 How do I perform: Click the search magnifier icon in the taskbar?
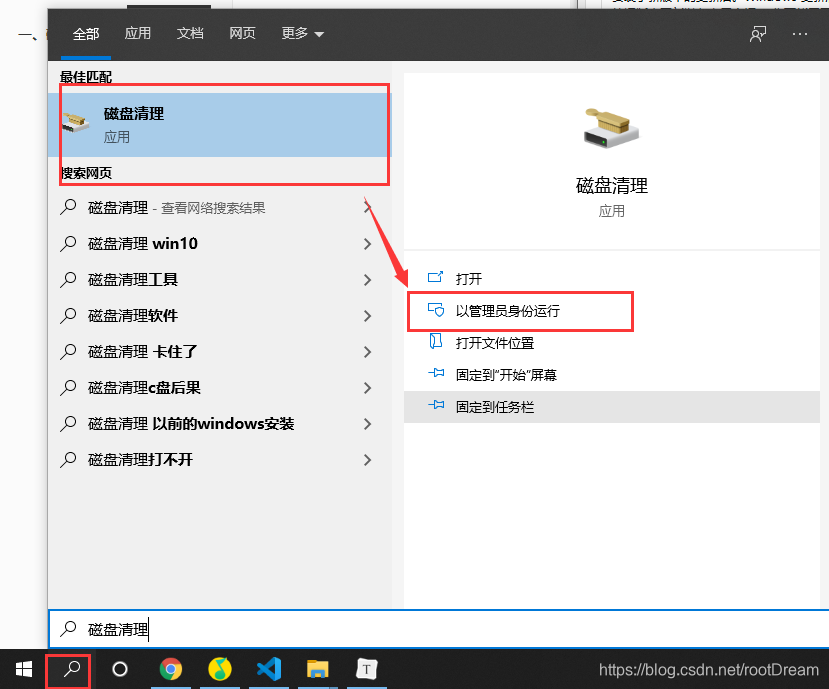coord(66,670)
